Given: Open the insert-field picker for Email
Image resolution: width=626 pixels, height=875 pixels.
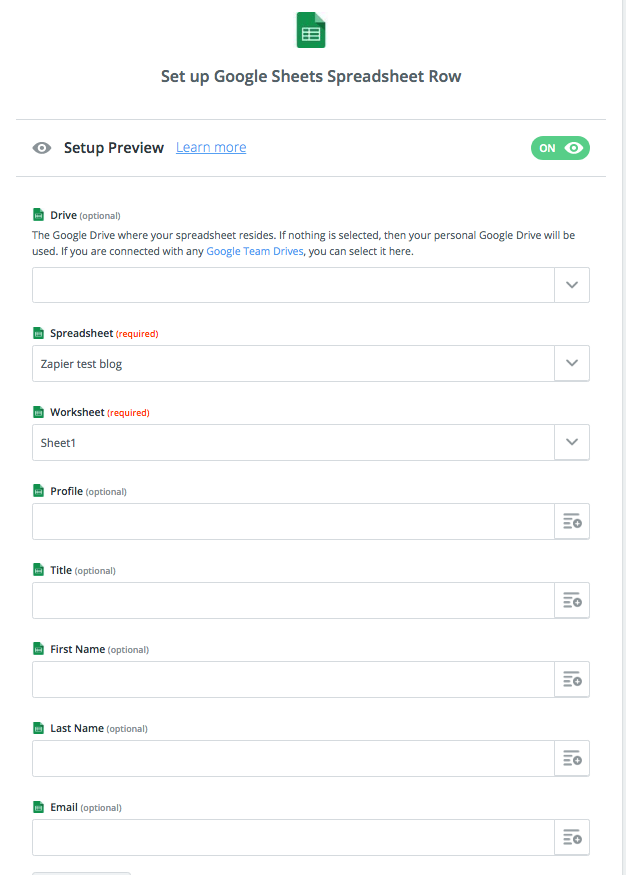Looking at the screenshot, I should (x=571, y=837).
